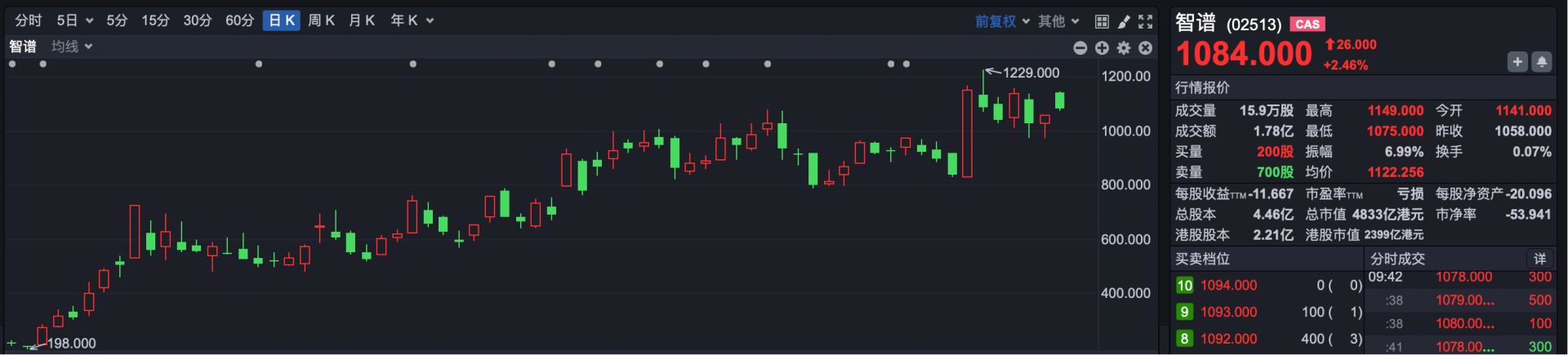1568x355 pixels.
Task: Open the multi-chart grid layout
Action: 1102,21
